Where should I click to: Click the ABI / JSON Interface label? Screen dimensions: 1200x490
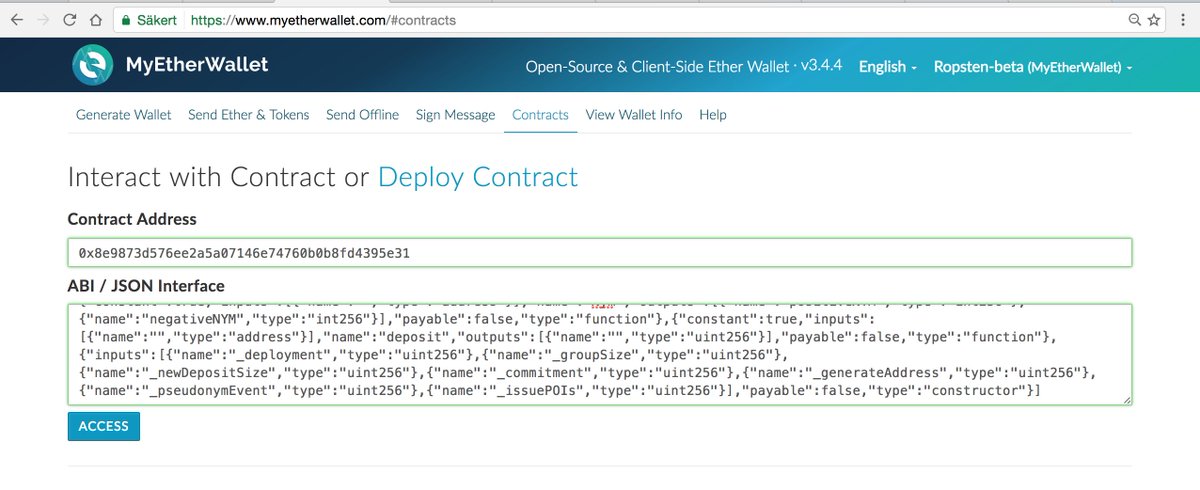click(146, 286)
